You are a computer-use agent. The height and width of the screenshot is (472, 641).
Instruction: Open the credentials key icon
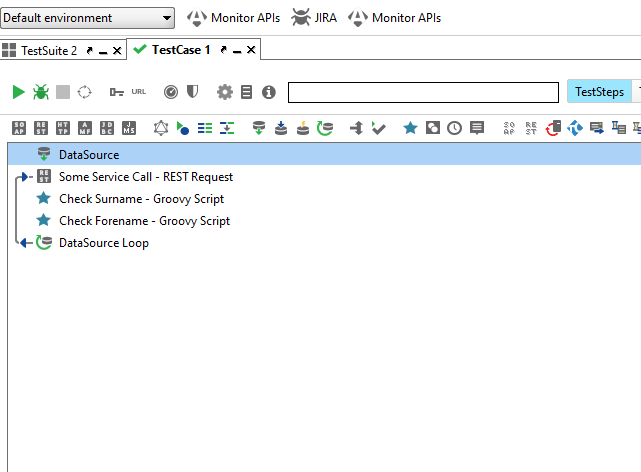(x=117, y=92)
